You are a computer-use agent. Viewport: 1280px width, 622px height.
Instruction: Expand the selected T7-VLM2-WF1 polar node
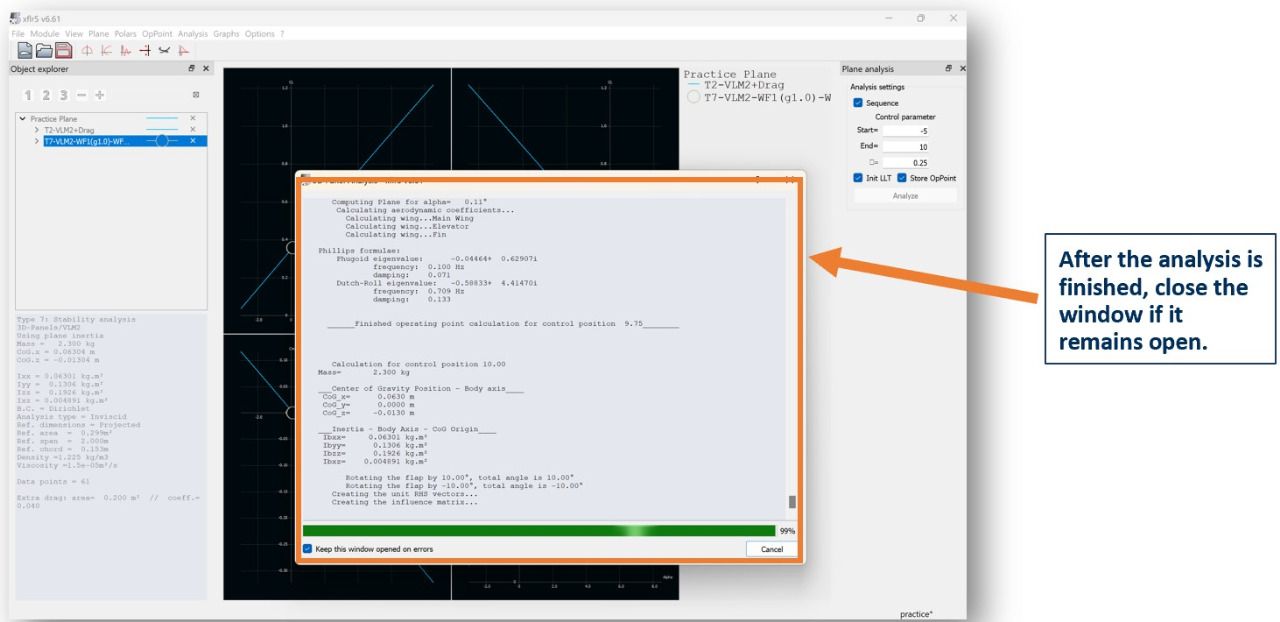coord(36,141)
